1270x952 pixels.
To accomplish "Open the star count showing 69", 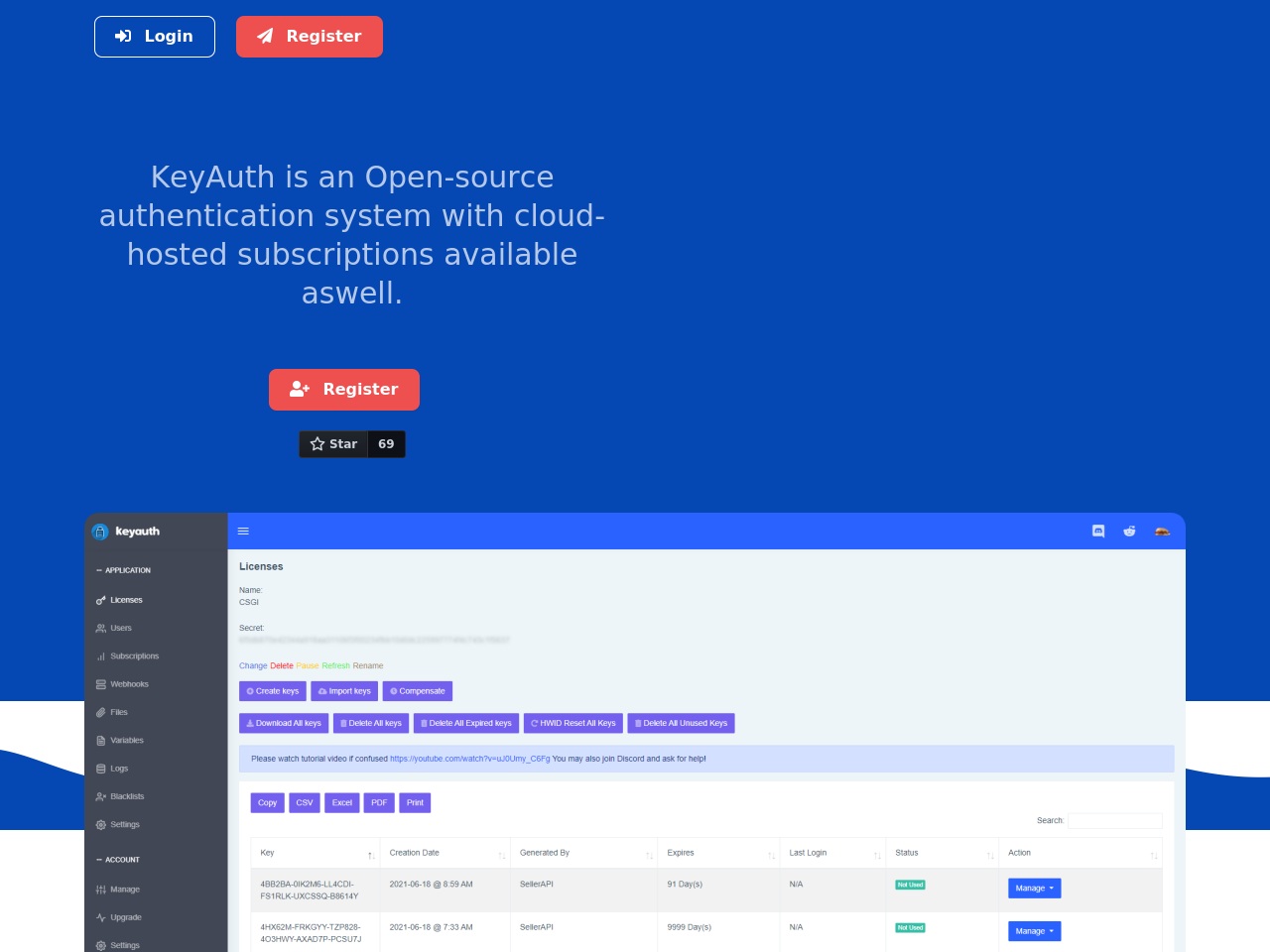I will pyautogui.click(x=386, y=444).
